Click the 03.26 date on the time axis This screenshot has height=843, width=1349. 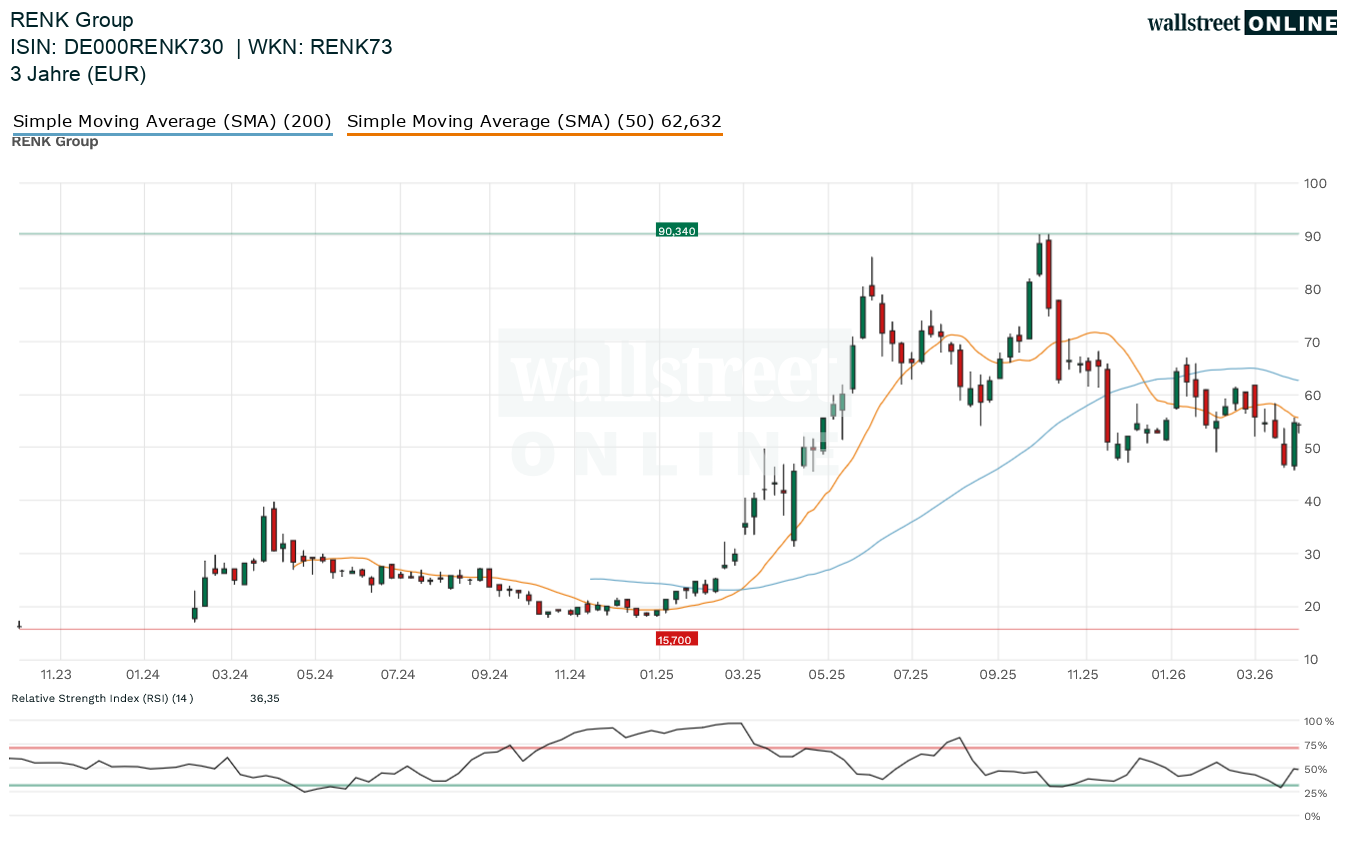click(1254, 675)
